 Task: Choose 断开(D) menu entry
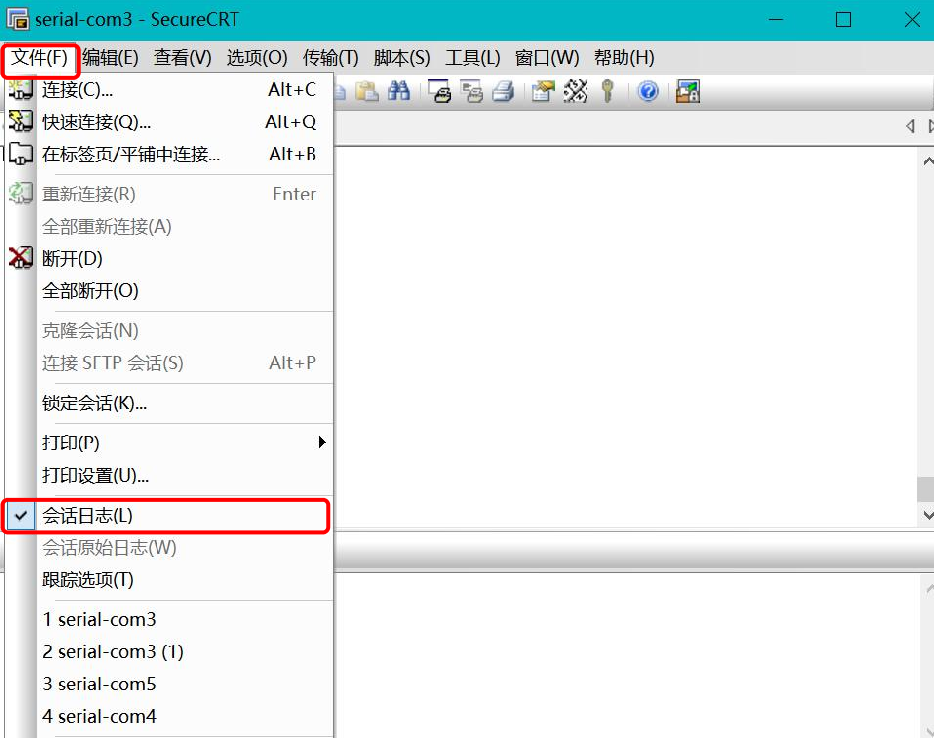coord(169,259)
